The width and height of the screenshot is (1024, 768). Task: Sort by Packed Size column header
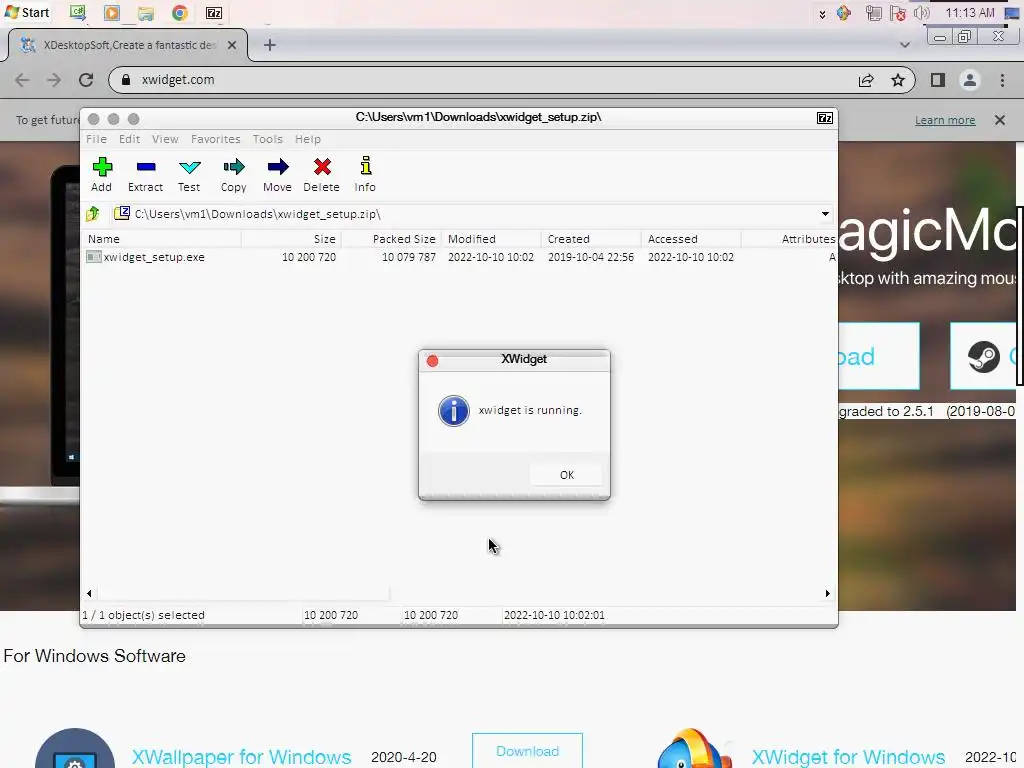click(x=392, y=239)
